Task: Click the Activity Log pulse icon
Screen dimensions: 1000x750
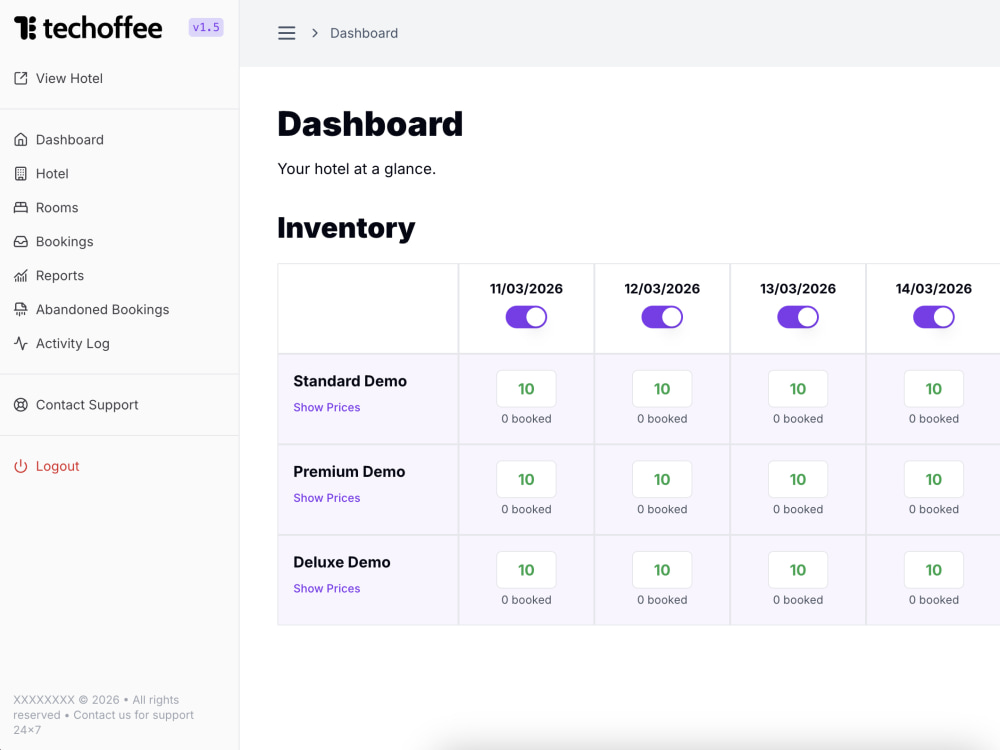Action: tap(21, 343)
